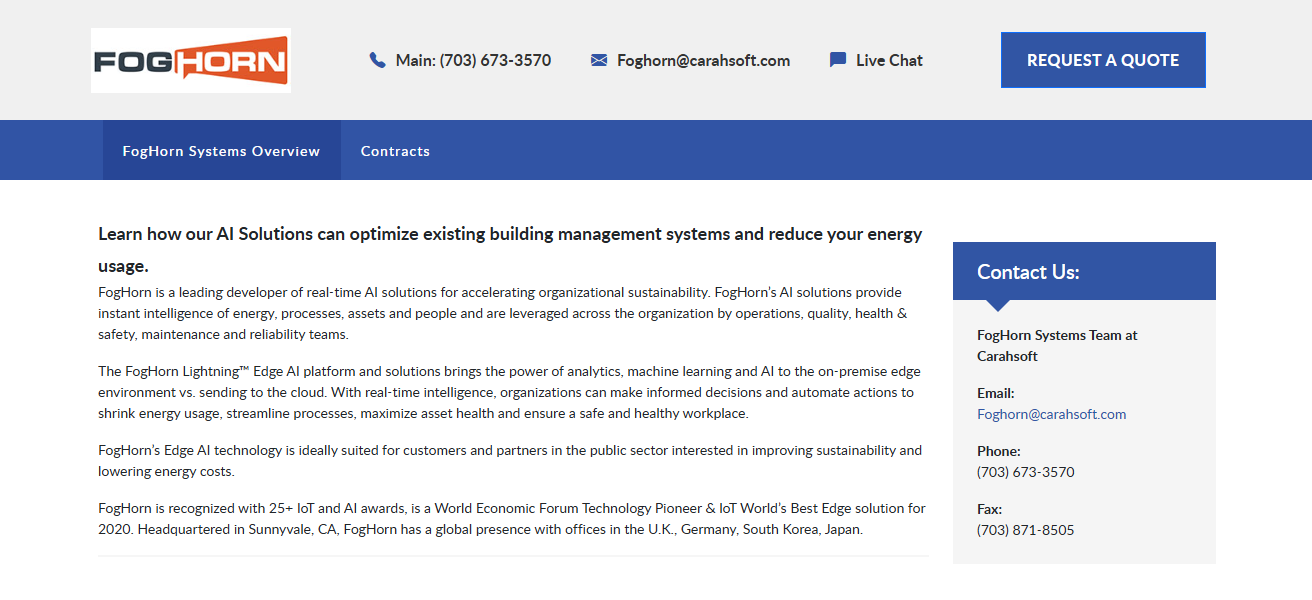The height and width of the screenshot is (600, 1312).
Task: Click the envelope email icon in header
Action: [x=599, y=60]
